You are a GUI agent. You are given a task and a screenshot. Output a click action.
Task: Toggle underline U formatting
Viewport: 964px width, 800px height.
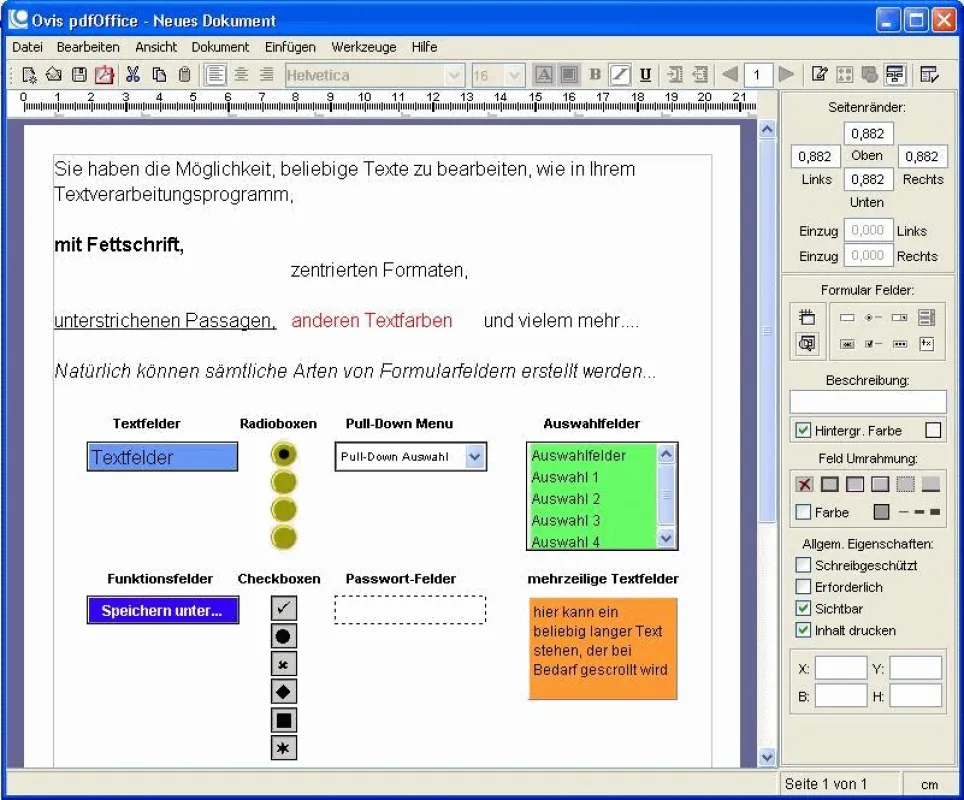click(645, 75)
